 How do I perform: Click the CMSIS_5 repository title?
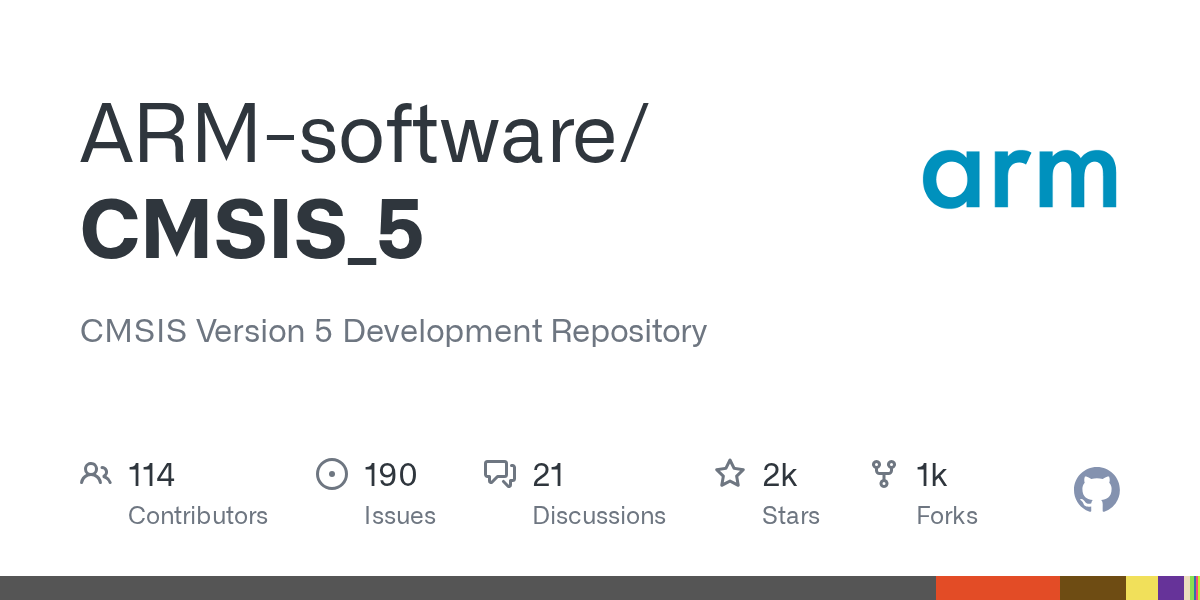click(x=252, y=229)
